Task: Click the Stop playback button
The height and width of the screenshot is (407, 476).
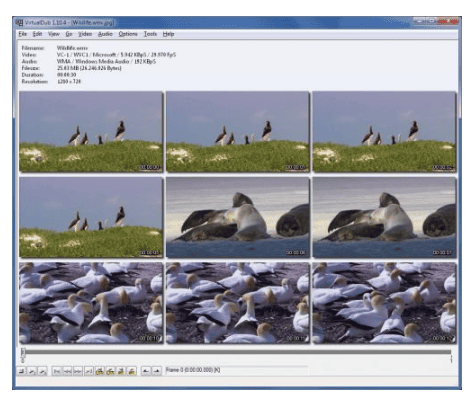Action: tap(22, 371)
